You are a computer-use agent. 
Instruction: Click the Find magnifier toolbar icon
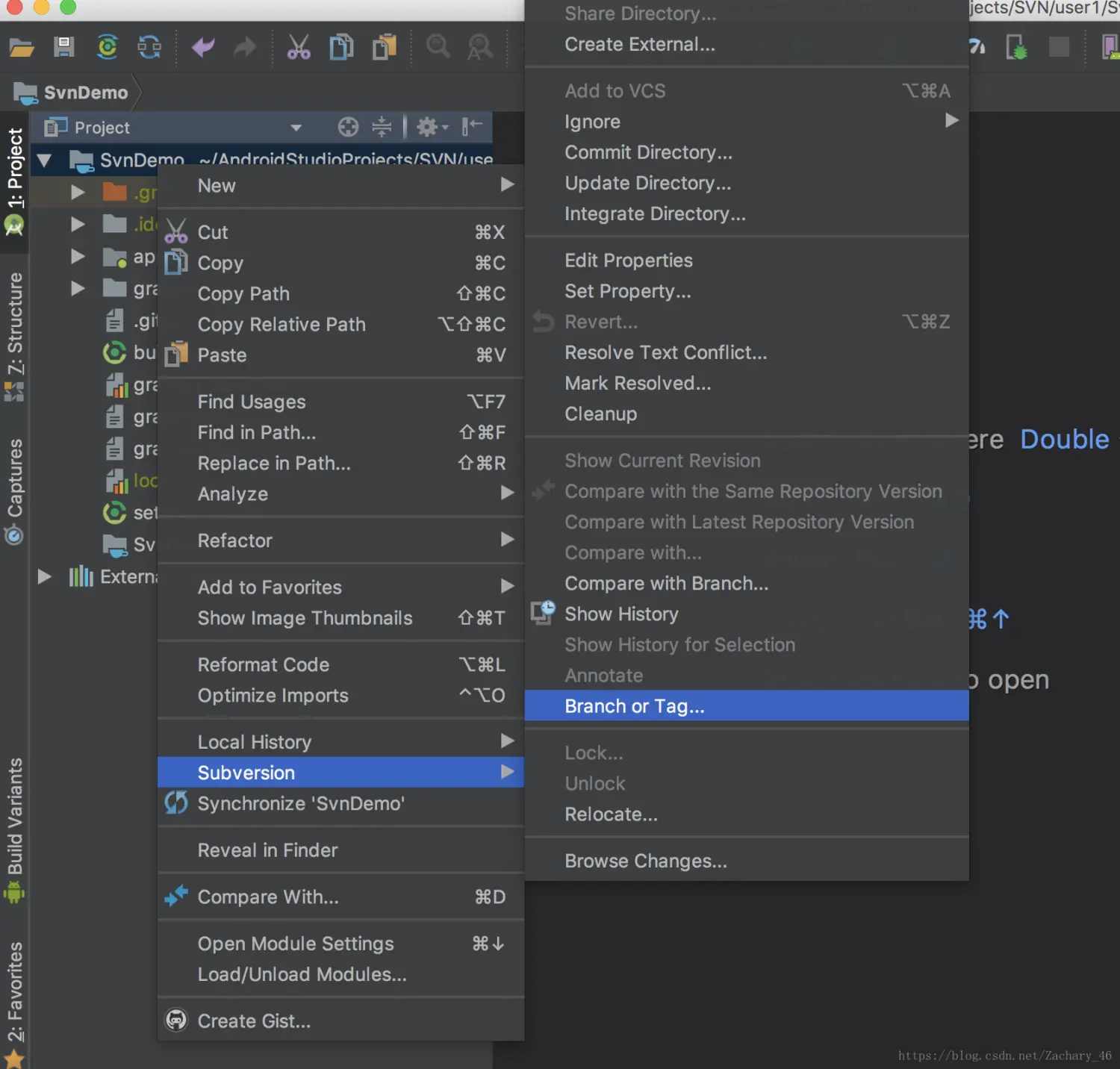tap(438, 46)
